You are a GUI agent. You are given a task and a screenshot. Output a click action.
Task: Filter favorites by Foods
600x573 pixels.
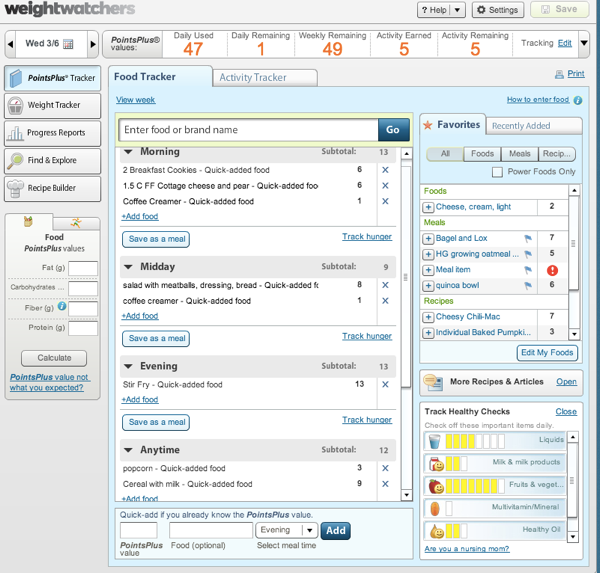pos(482,154)
